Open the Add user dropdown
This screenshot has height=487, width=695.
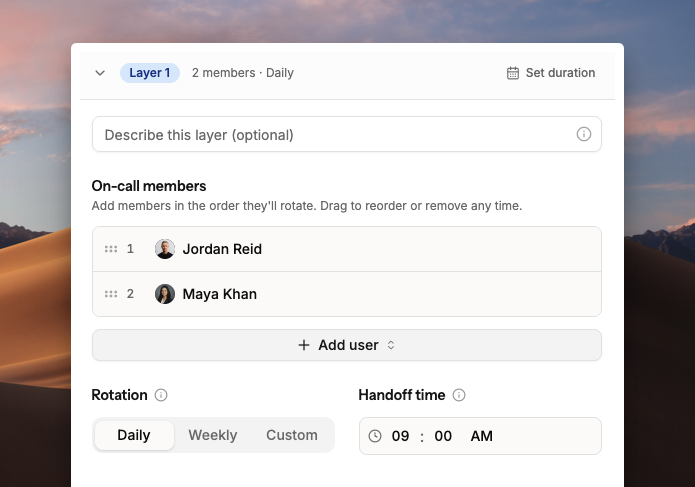coord(347,345)
